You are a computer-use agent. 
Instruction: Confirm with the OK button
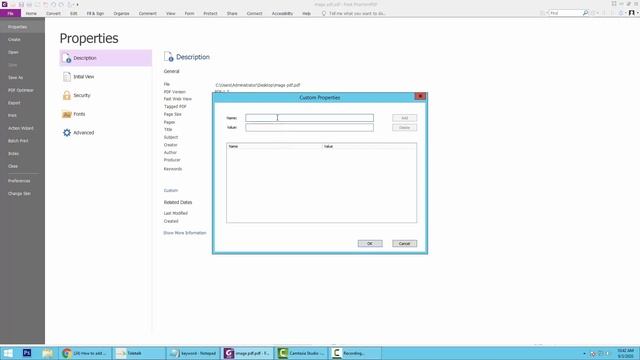click(x=370, y=244)
